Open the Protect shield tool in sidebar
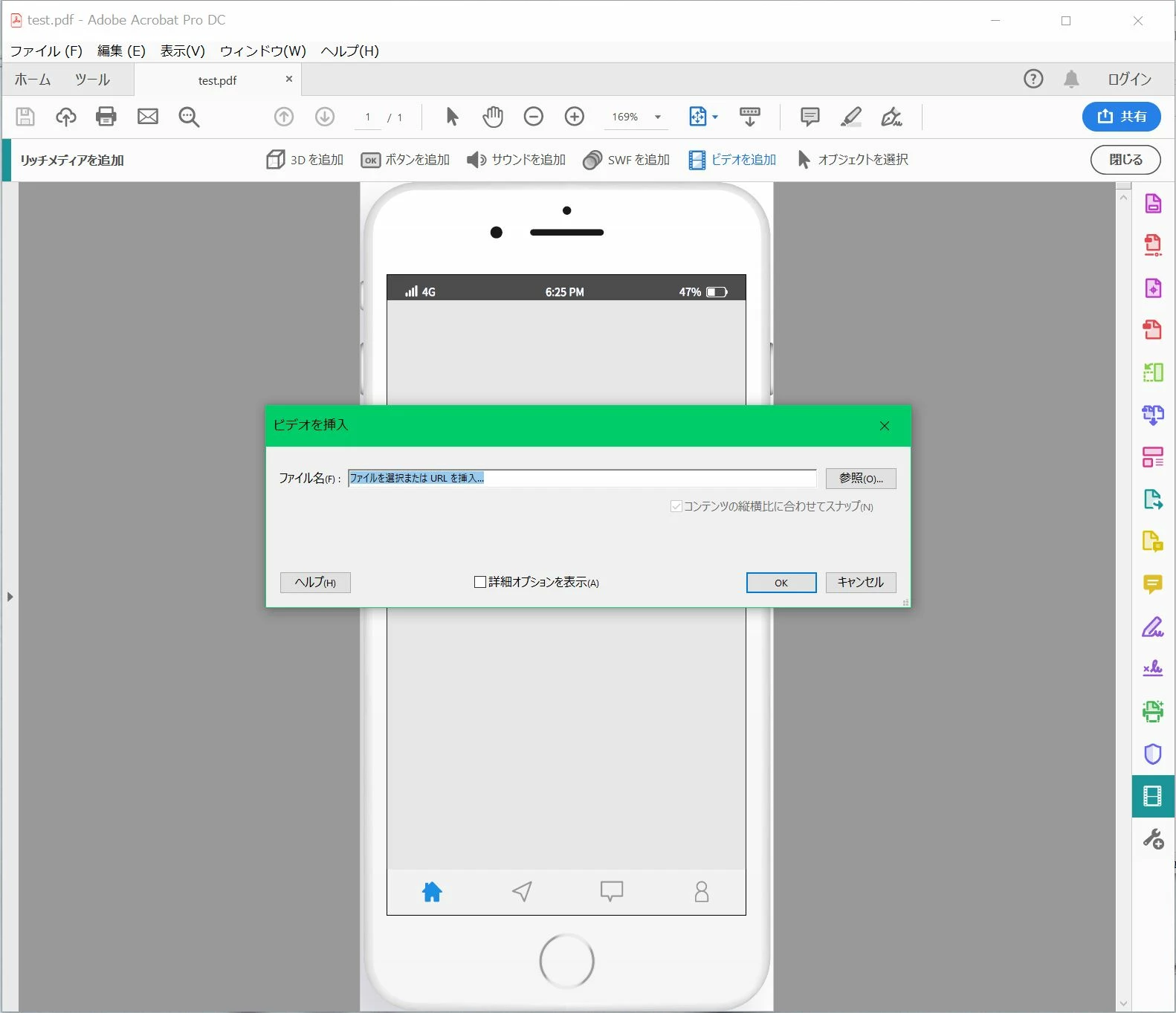The height and width of the screenshot is (1013, 1176). pos(1153,754)
